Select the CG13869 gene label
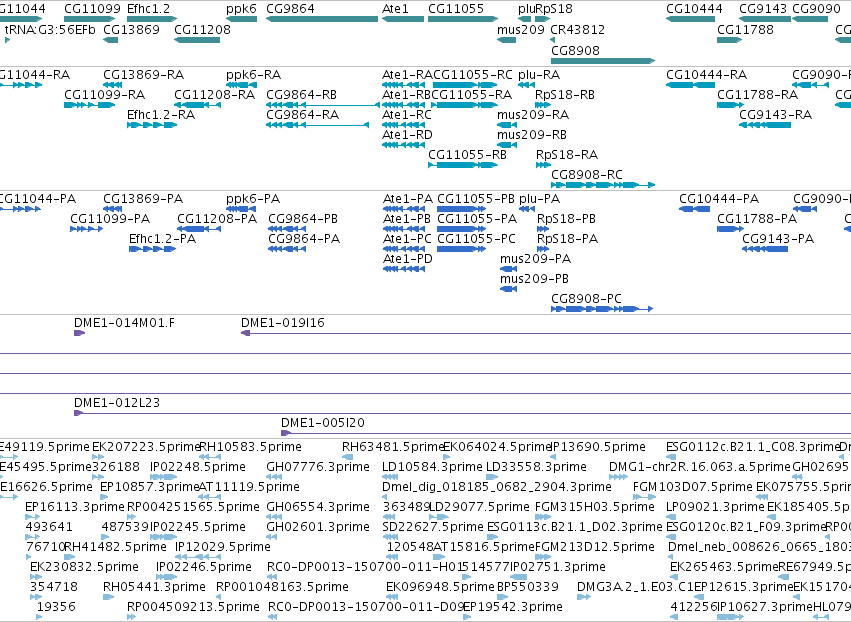 (x=131, y=29)
